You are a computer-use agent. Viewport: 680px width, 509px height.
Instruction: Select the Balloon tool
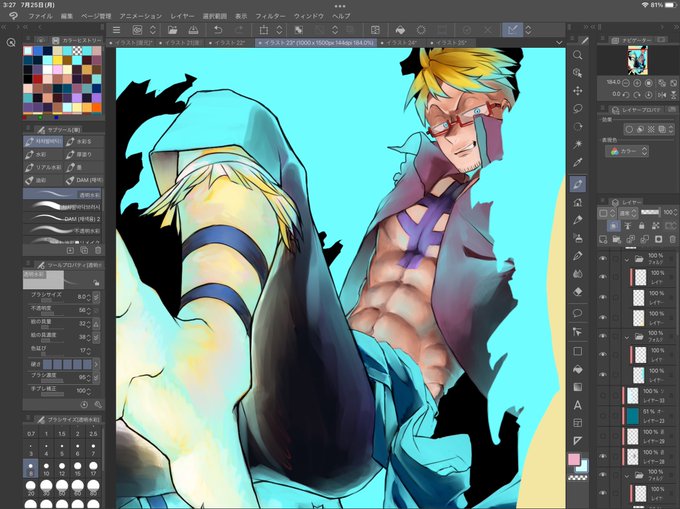coord(577,313)
